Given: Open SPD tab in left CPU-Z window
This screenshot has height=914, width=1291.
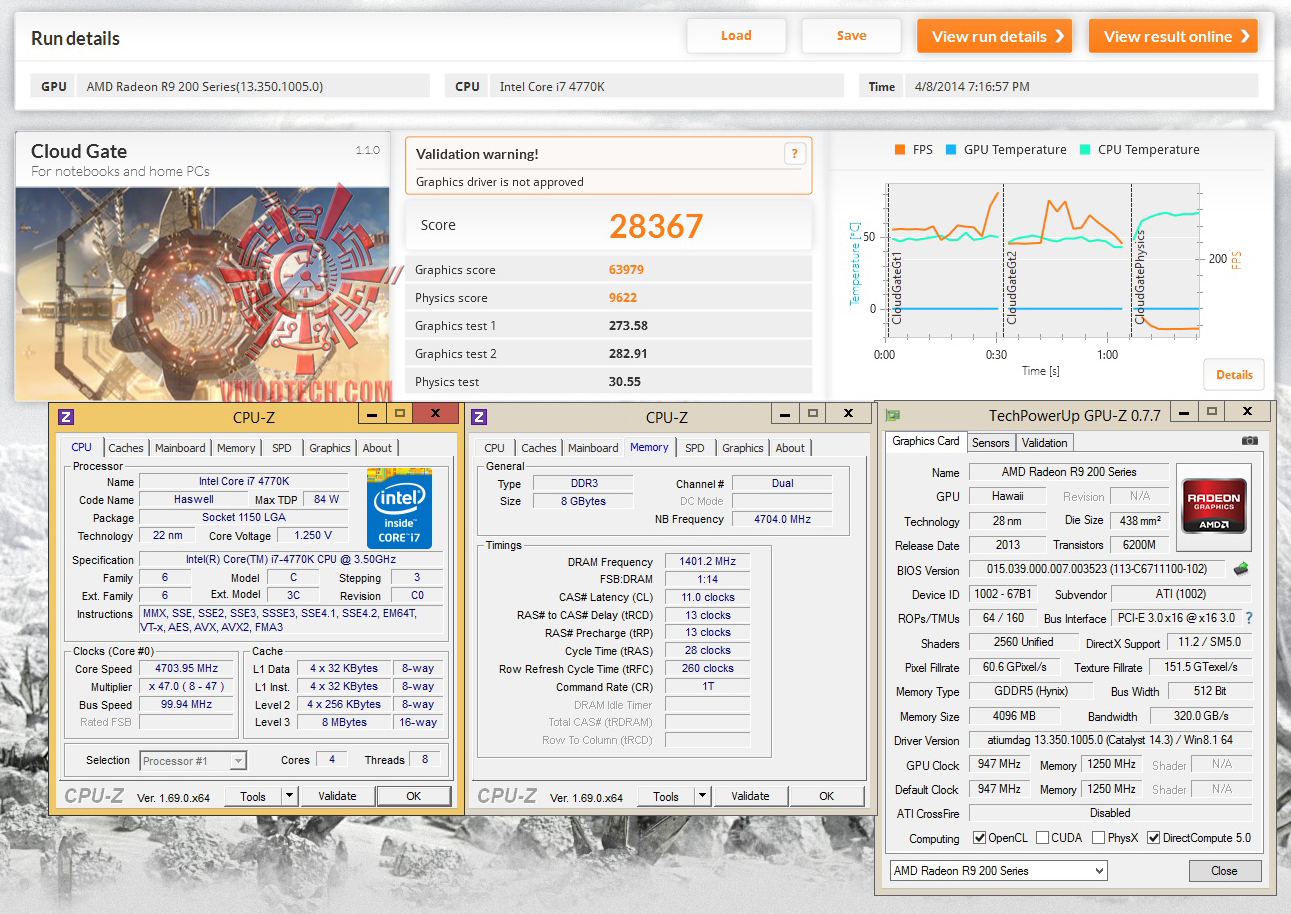Looking at the screenshot, I should coord(282,448).
